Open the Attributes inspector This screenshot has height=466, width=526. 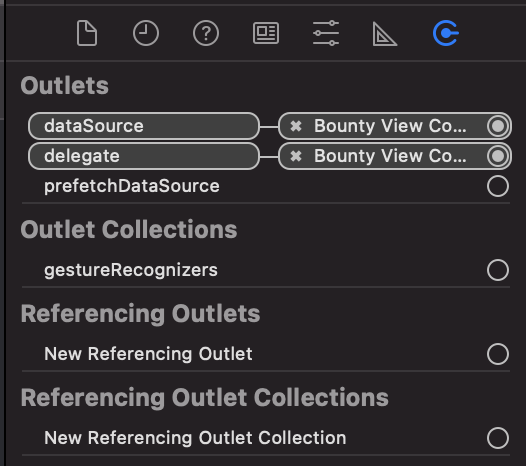click(326, 33)
